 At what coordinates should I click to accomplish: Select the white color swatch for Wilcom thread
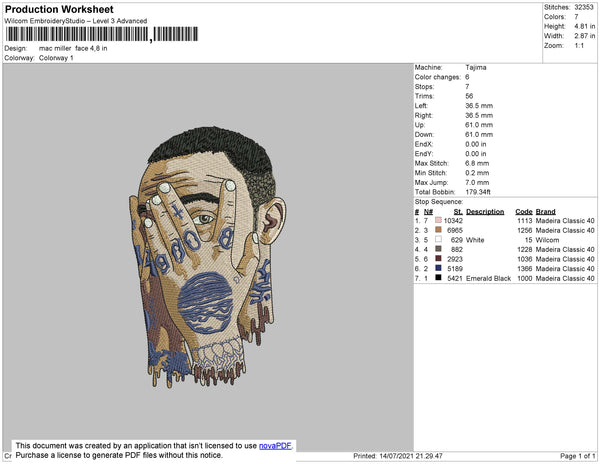(x=439, y=239)
